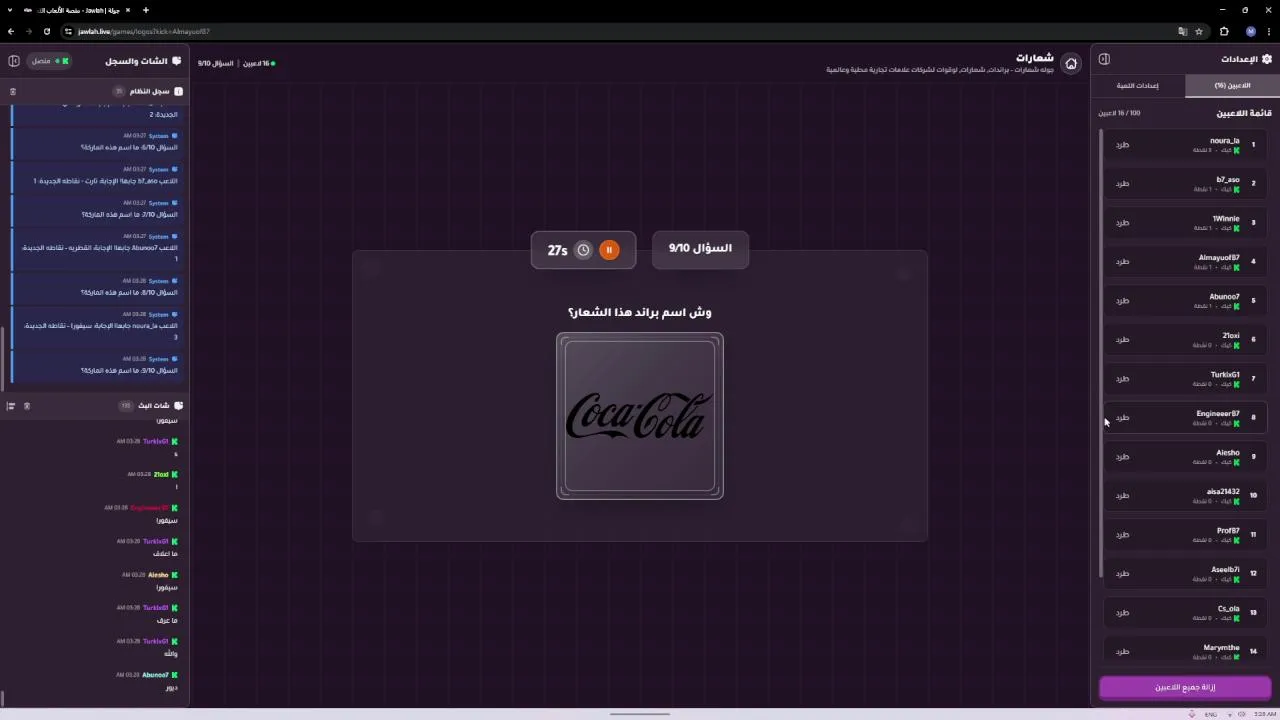The height and width of the screenshot is (720, 1280).
Task: Click the 16 / 100 players count text
Action: click(x=1121, y=113)
